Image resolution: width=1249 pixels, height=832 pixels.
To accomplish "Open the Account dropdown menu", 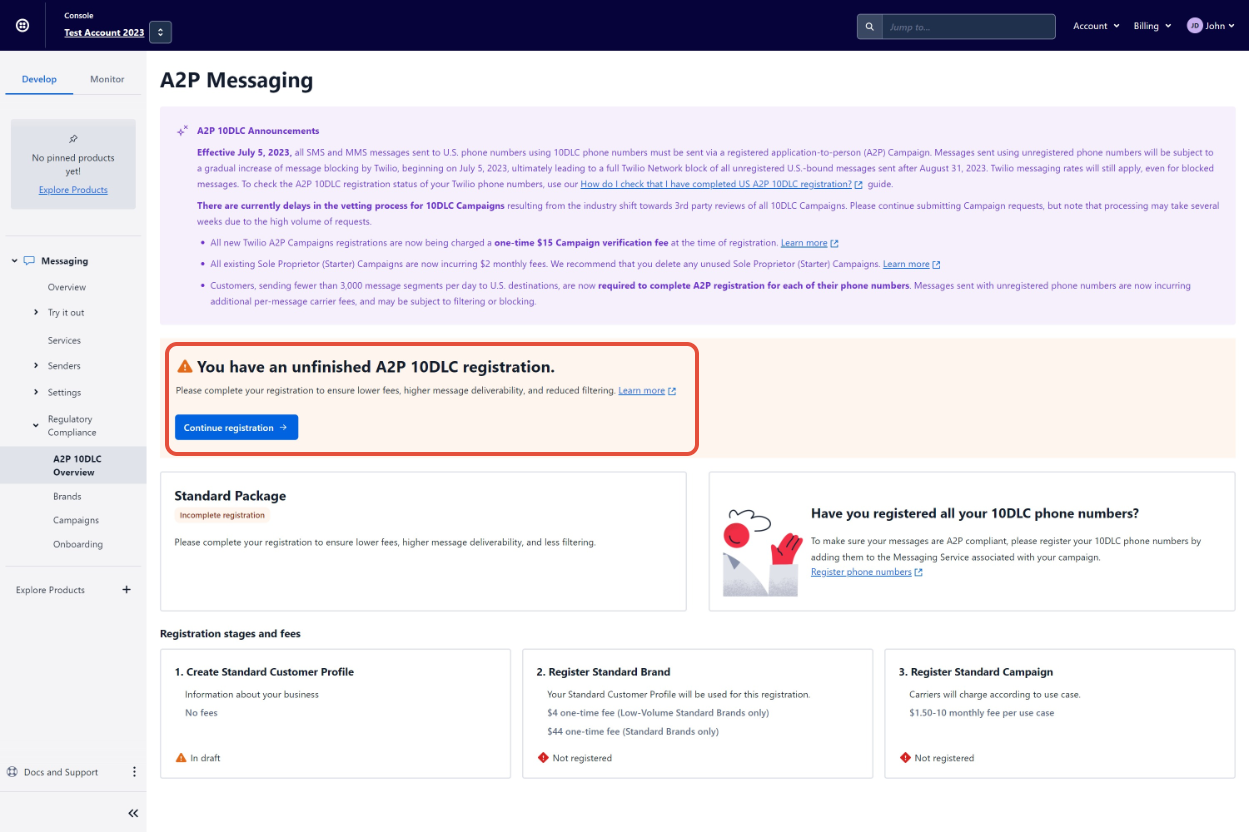I will coord(1096,26).
